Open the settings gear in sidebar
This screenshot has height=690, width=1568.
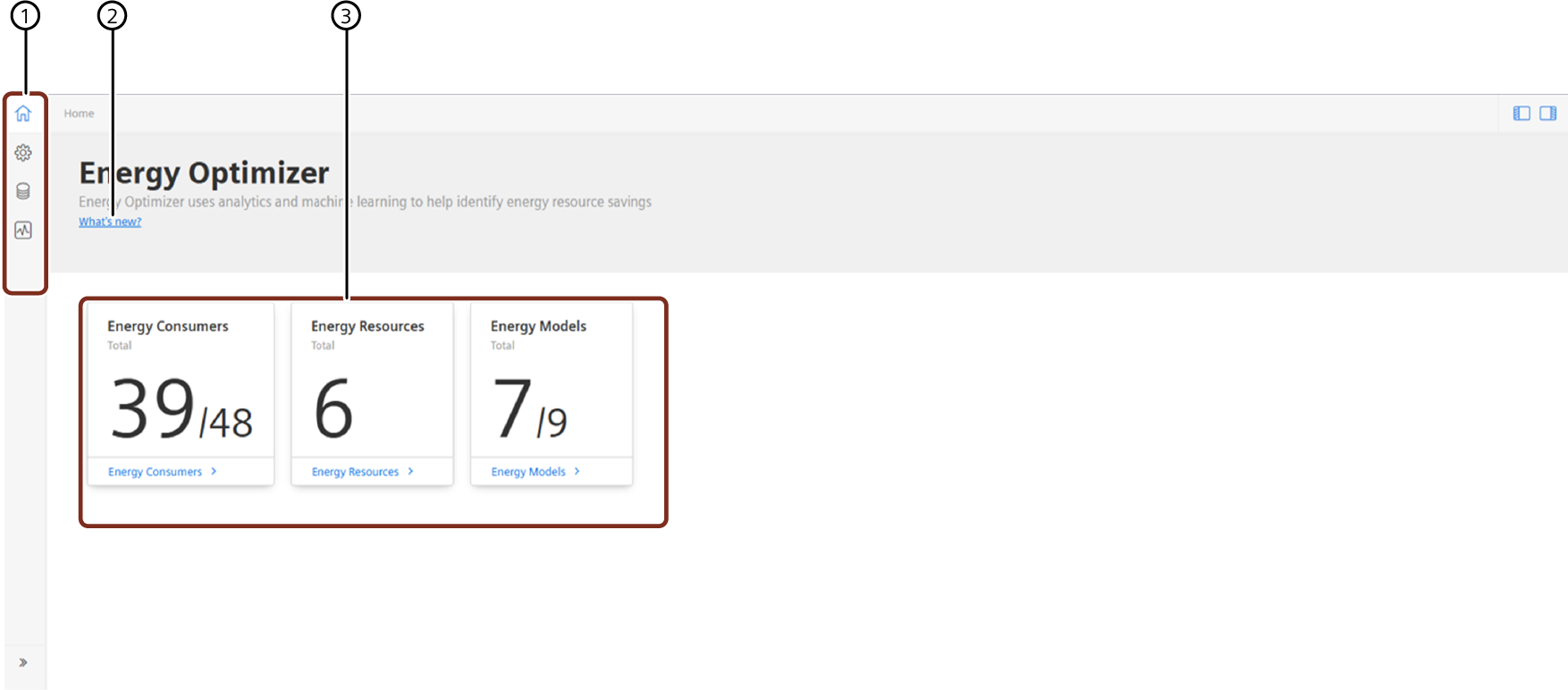(23, 153)
